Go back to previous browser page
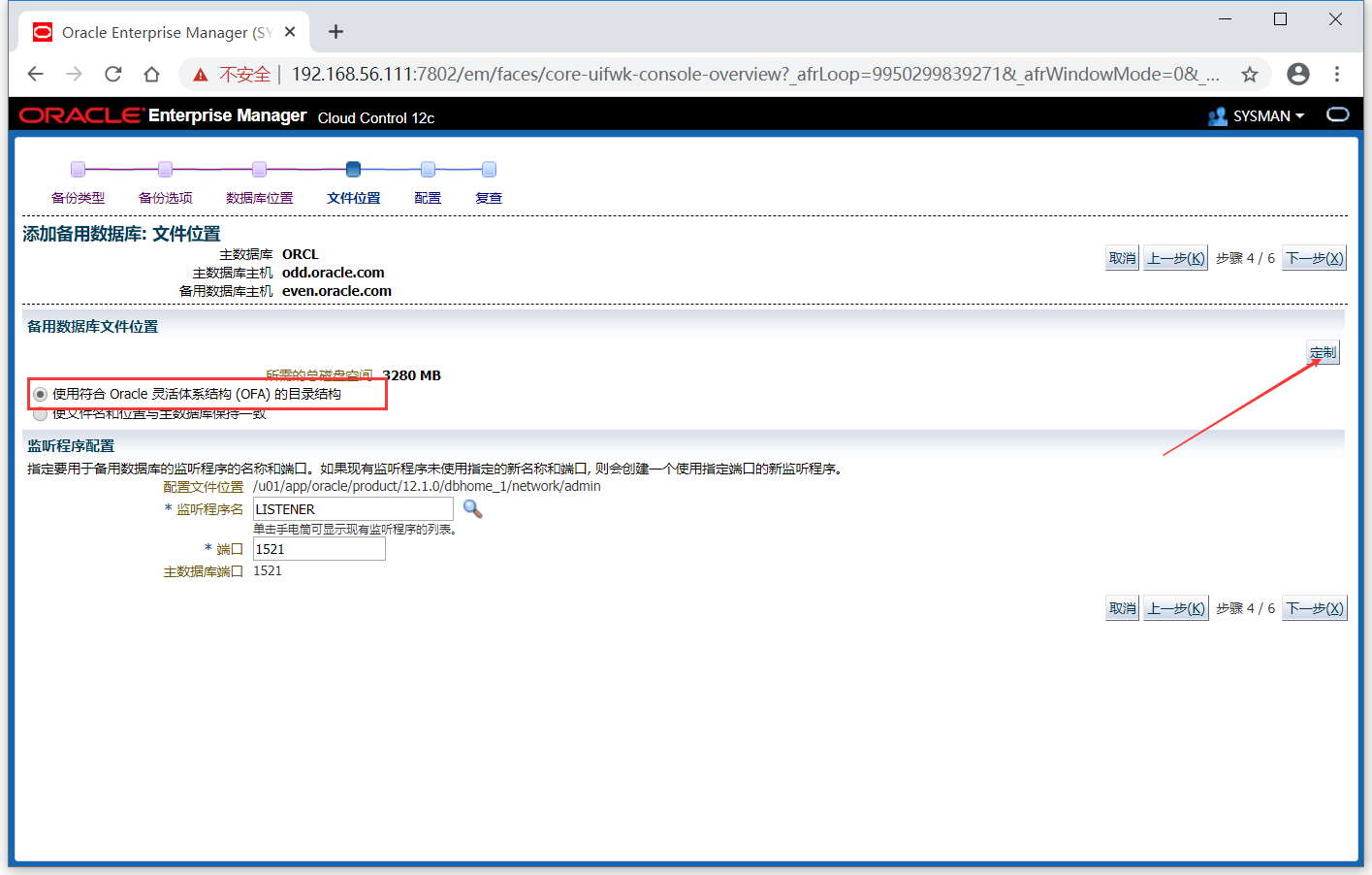This screenshot has width=1372, height=875. (x=36, y=74)
